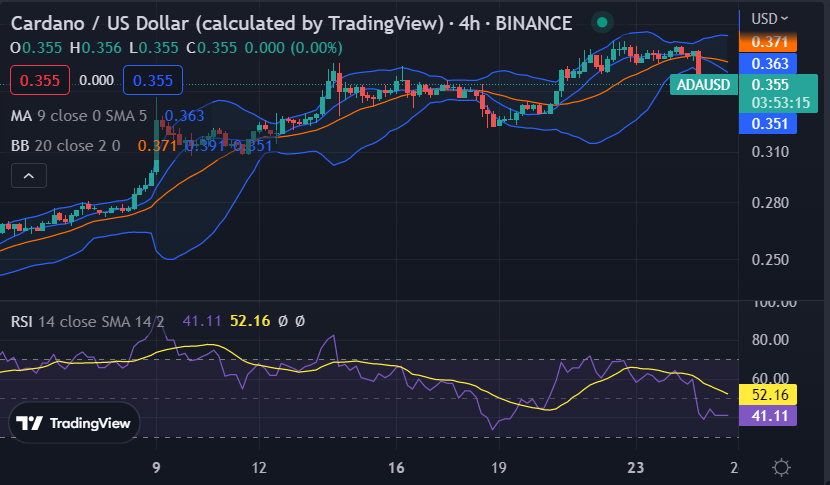Click the ADAUSD price label tag
This screenshot has width=830, height=485.
point(703,85)
